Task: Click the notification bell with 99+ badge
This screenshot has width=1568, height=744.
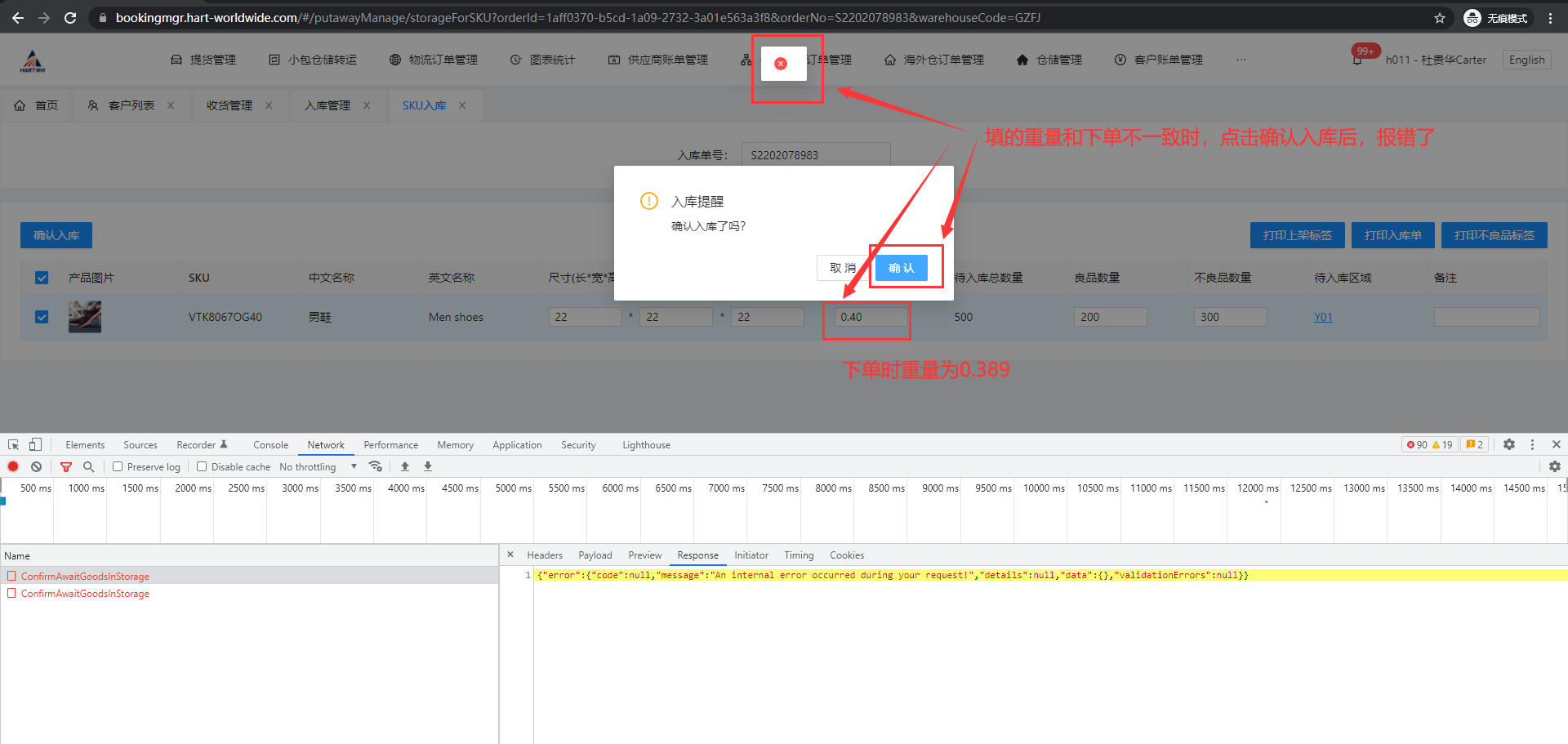Action: (1357, 60)
